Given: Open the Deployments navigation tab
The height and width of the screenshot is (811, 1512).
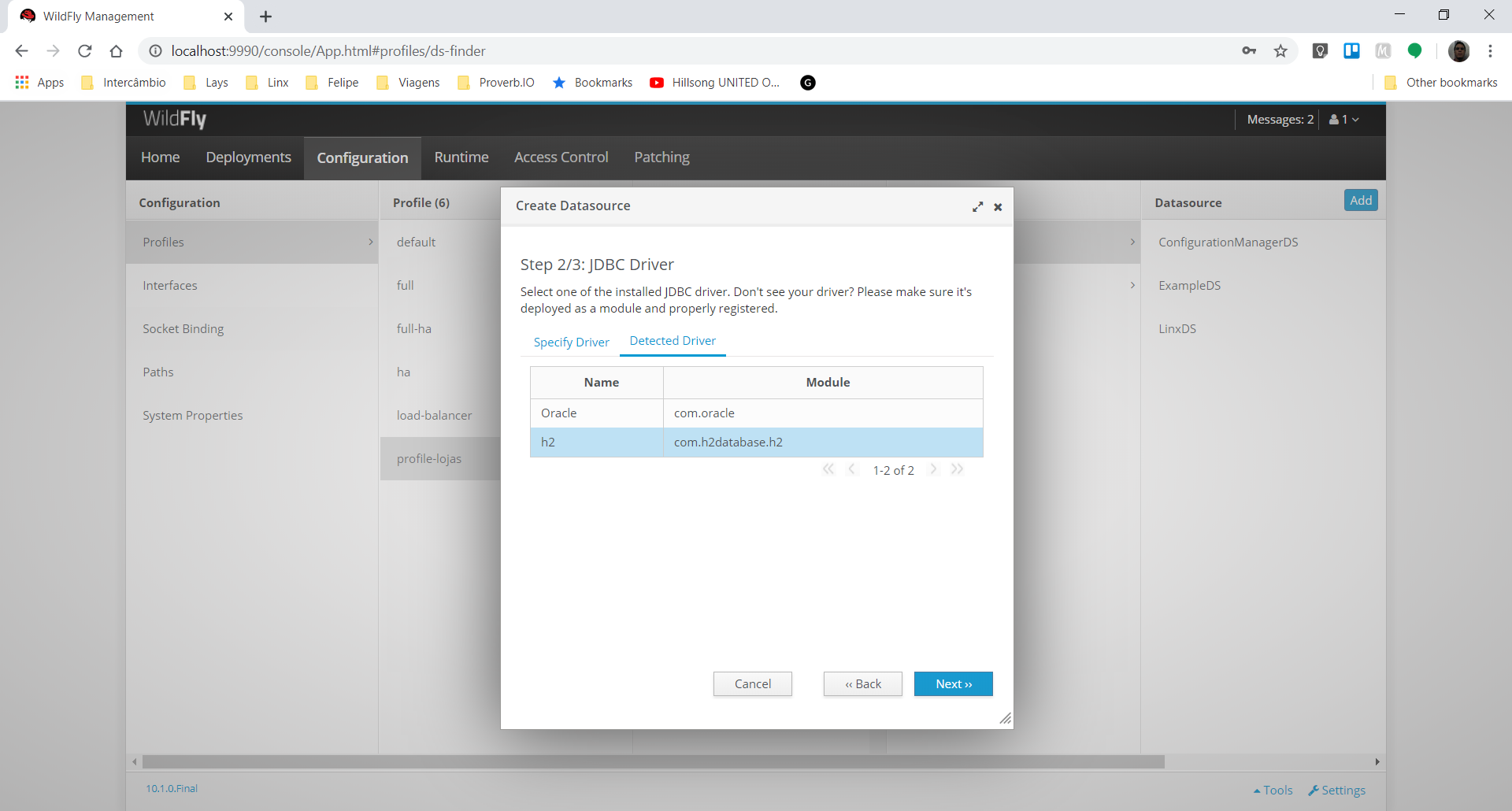Looking at the screenshot, I should point(249,157).
